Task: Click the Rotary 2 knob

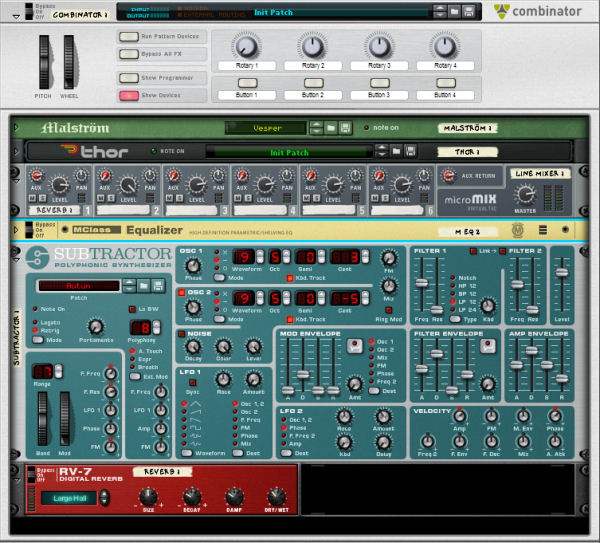Action: (313, 46)
